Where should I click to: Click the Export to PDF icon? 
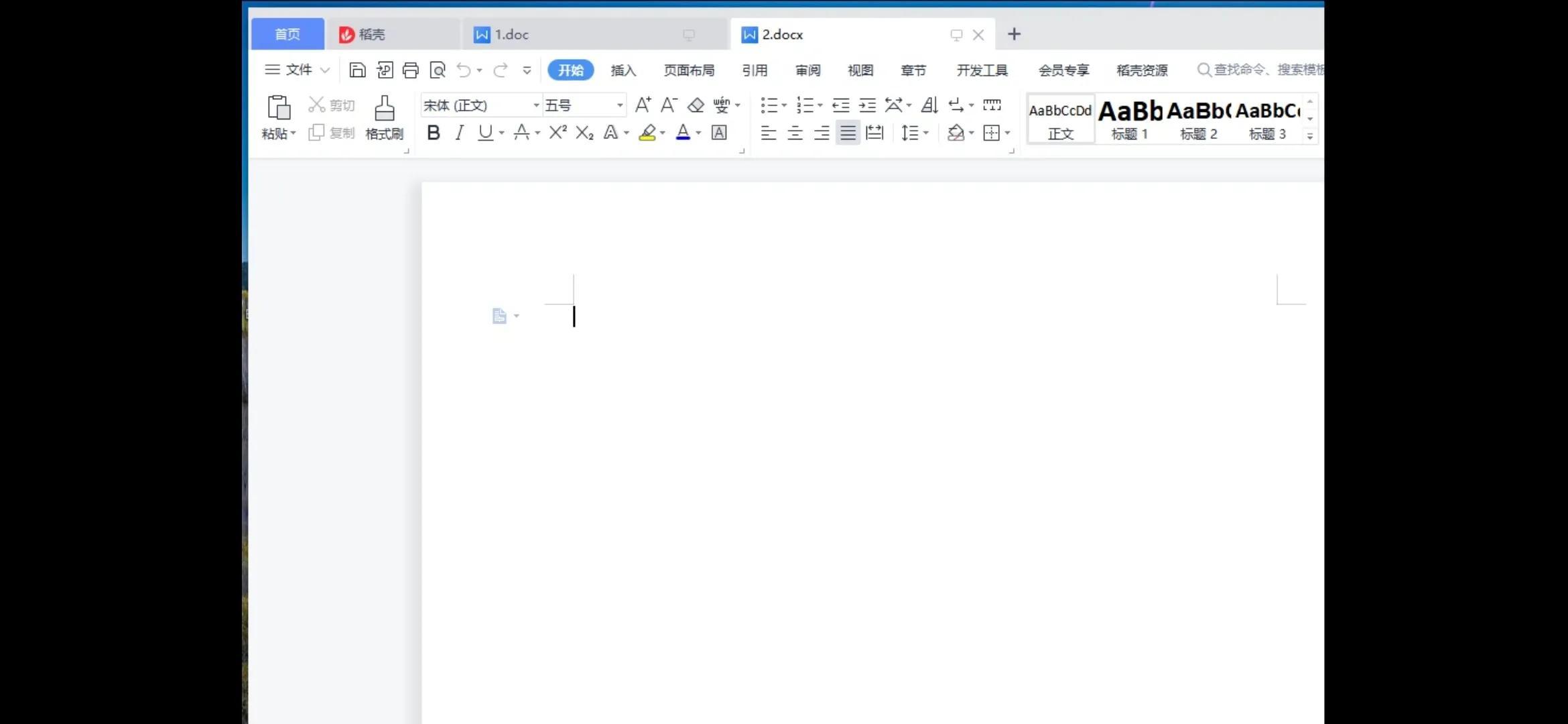[385, 70]
